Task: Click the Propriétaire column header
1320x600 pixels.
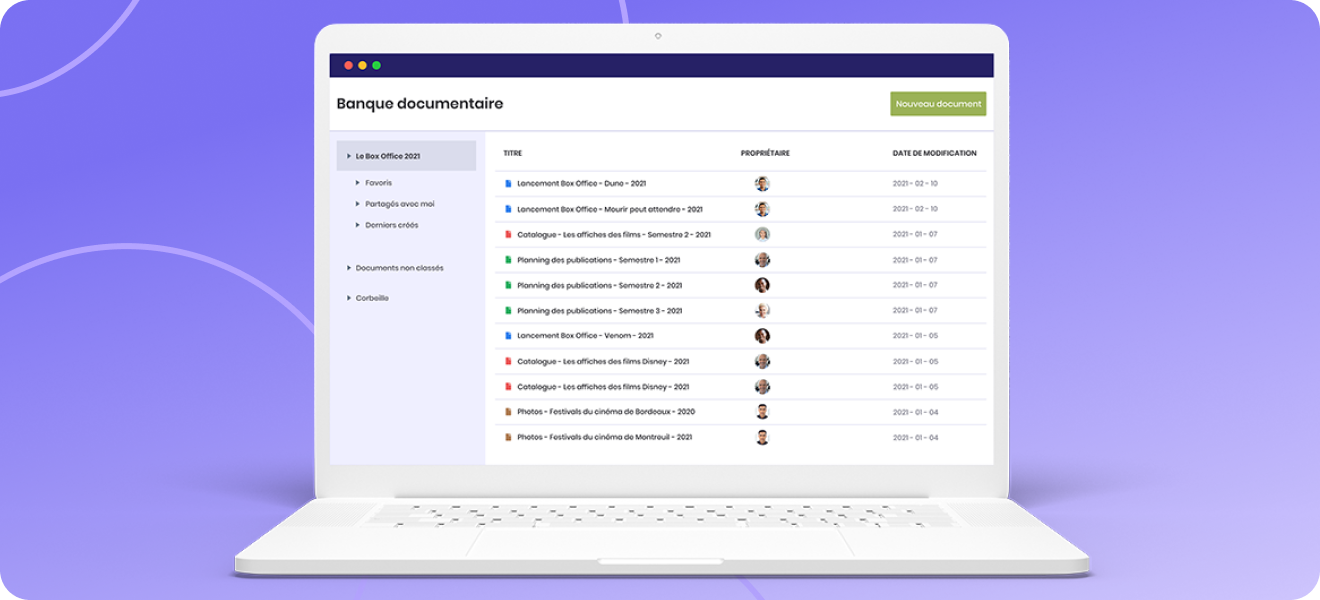Action: 765,154
